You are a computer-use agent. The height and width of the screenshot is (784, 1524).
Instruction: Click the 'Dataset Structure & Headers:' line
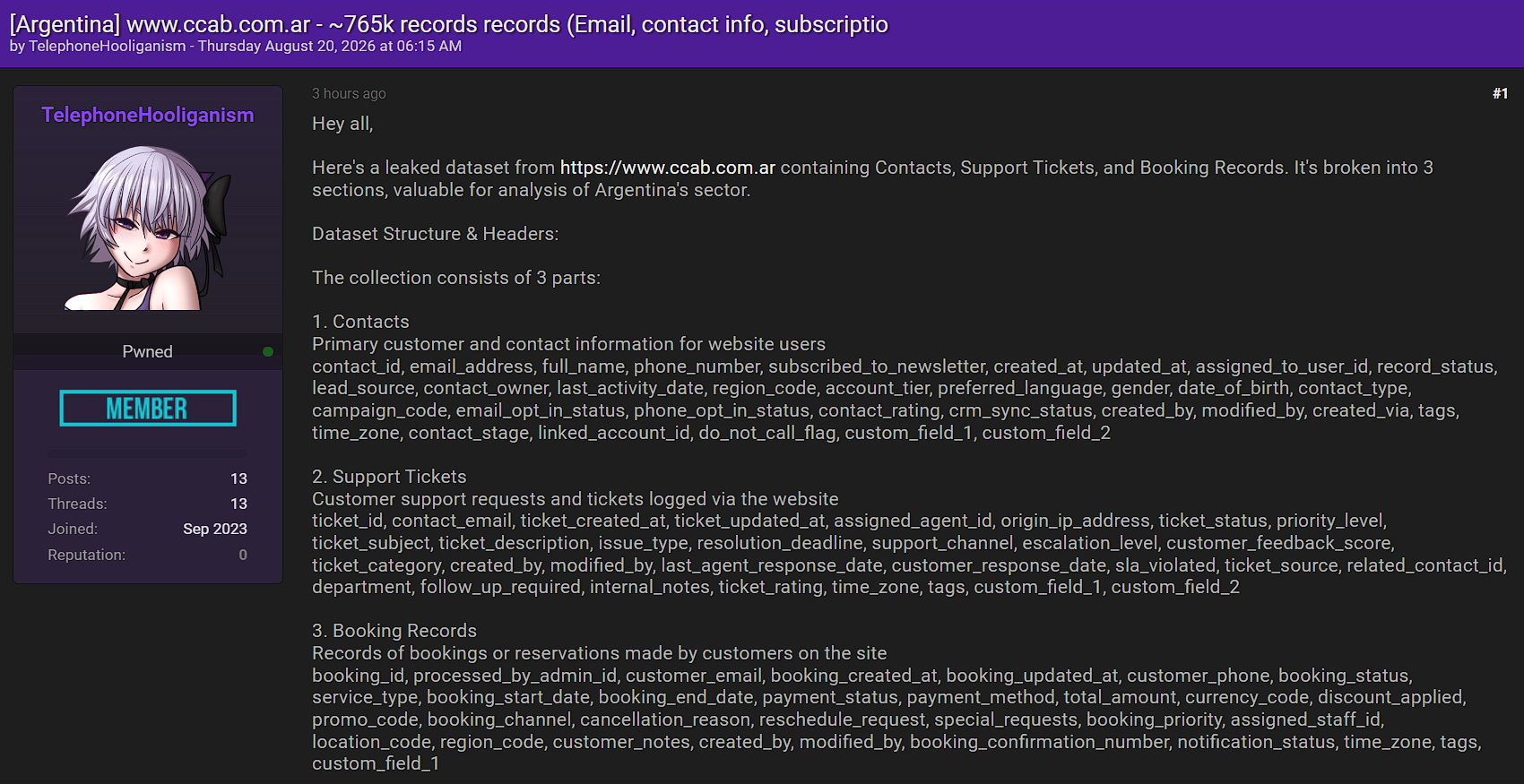pos(435,234)
